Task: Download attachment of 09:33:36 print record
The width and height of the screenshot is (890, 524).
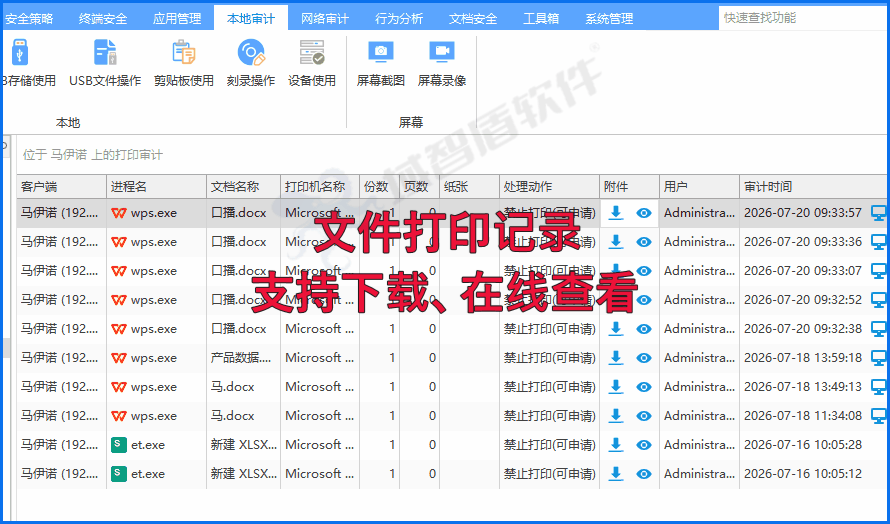Action: [x=615, y=242]
